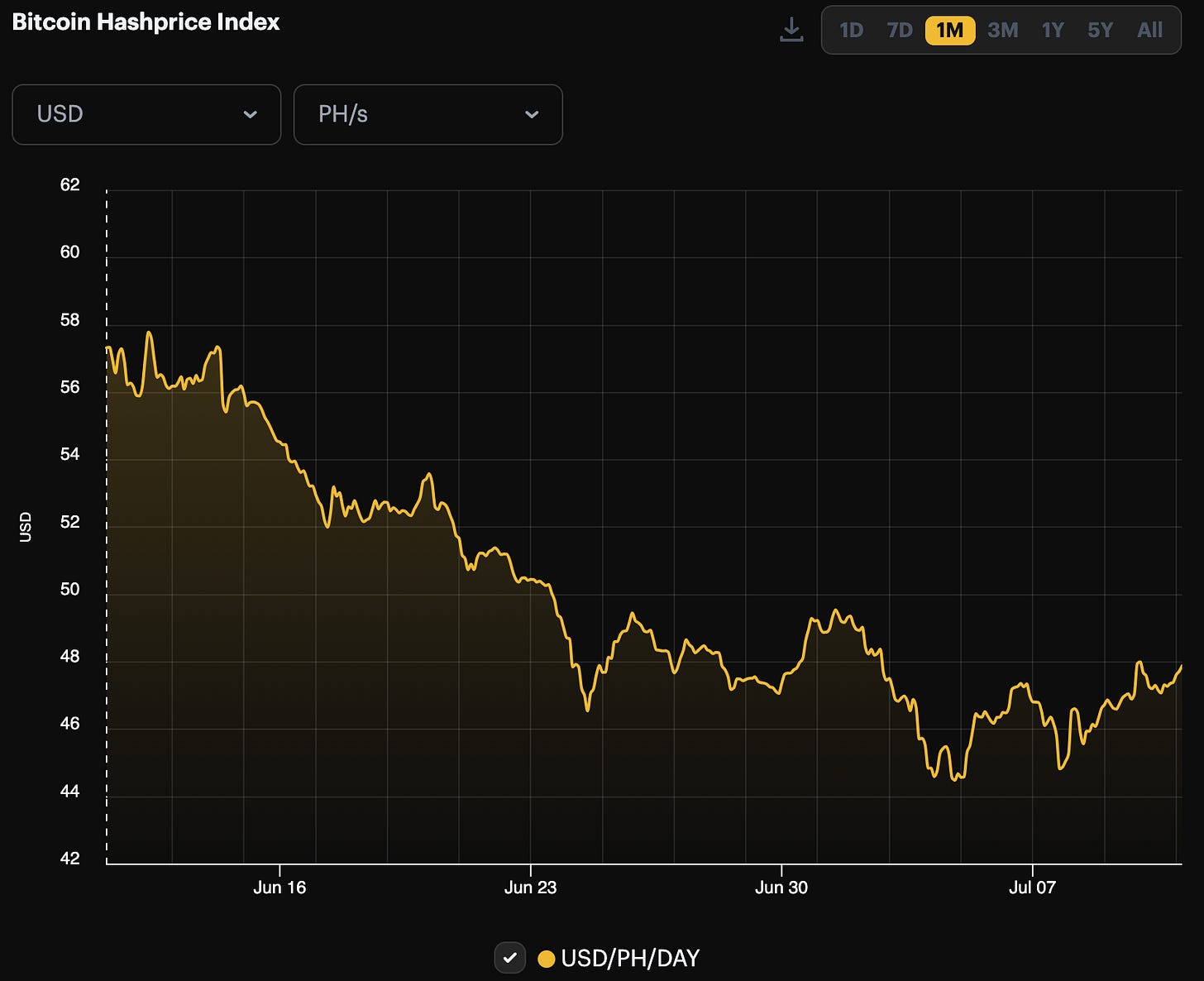Select the 1M time range
This screenshot has height=981, width=1204.
pyautogui.click(x=950, y=31)
